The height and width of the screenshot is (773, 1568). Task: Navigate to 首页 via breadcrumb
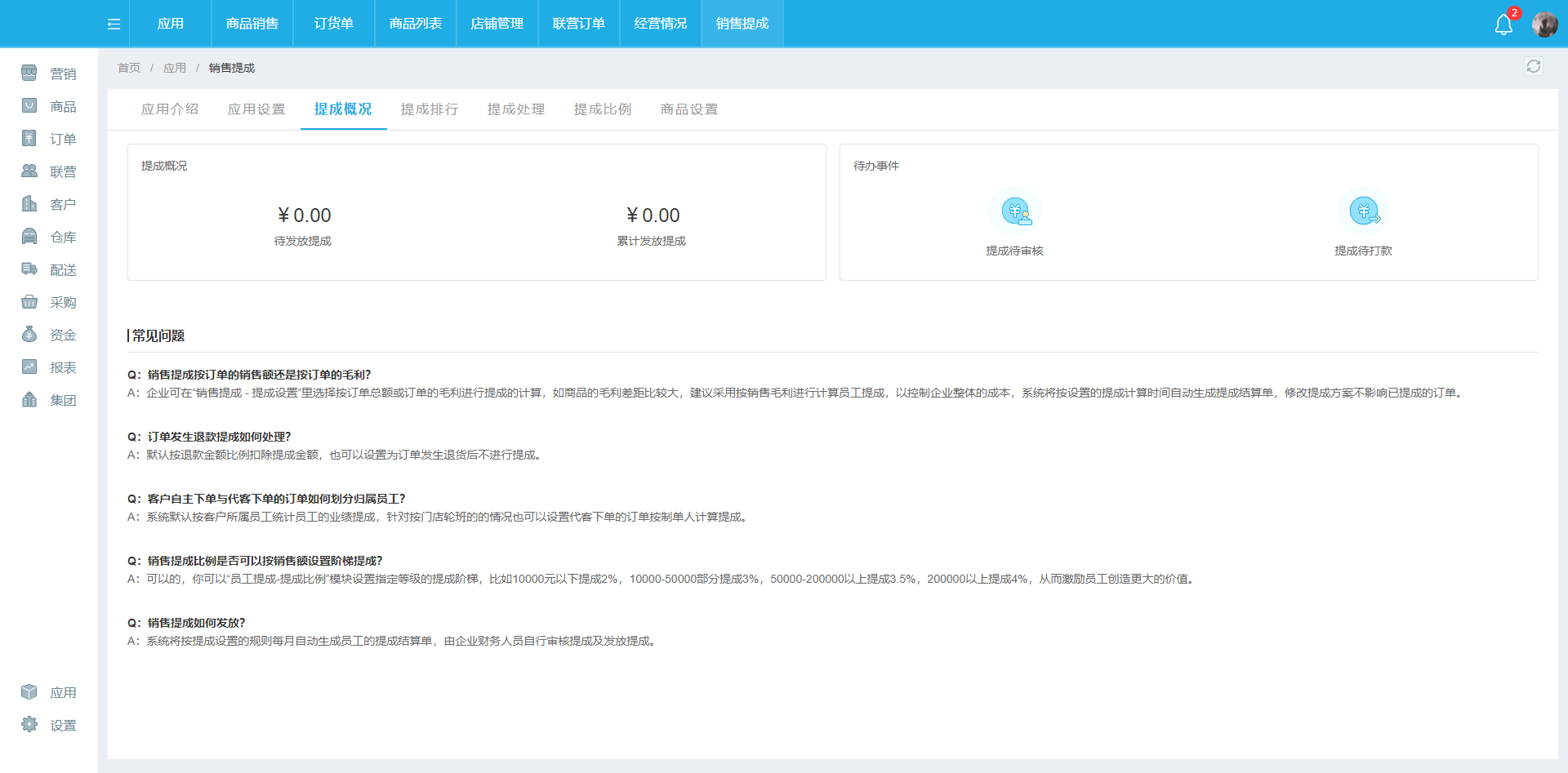(x=128, y=68)
